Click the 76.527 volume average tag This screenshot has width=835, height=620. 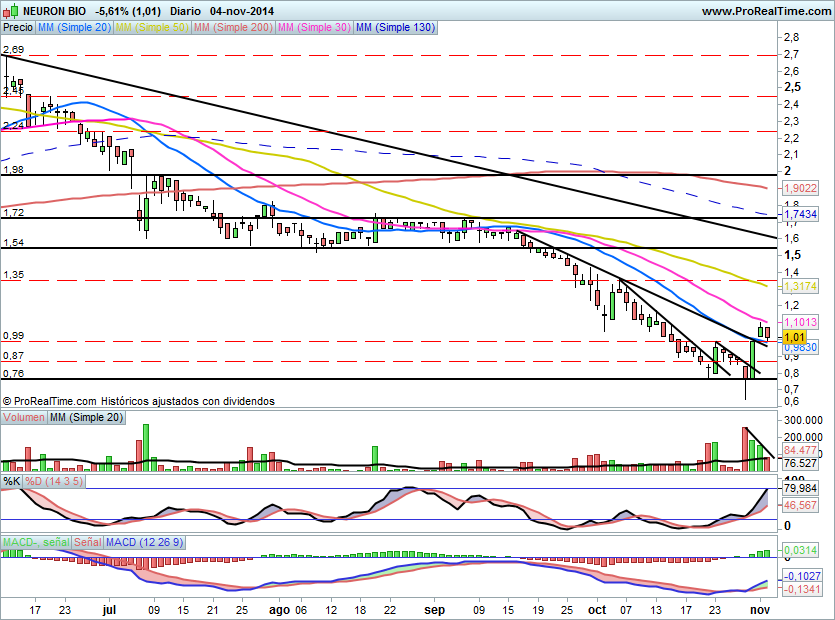[800, 463]
